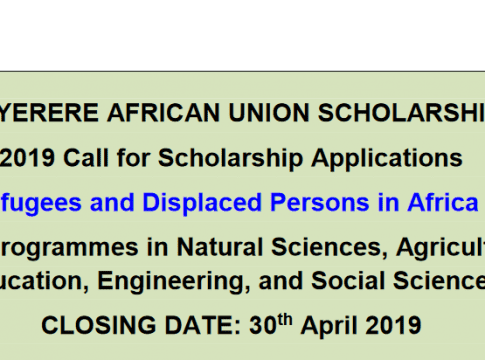This screenshot has width=485, height=360.
Task: Click the superscript 'th' after 30
Action: (x=285, y=319)
